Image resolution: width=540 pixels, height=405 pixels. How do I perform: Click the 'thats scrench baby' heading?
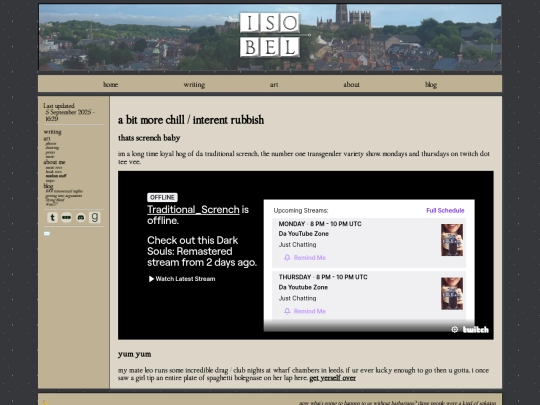coord(149,138)
